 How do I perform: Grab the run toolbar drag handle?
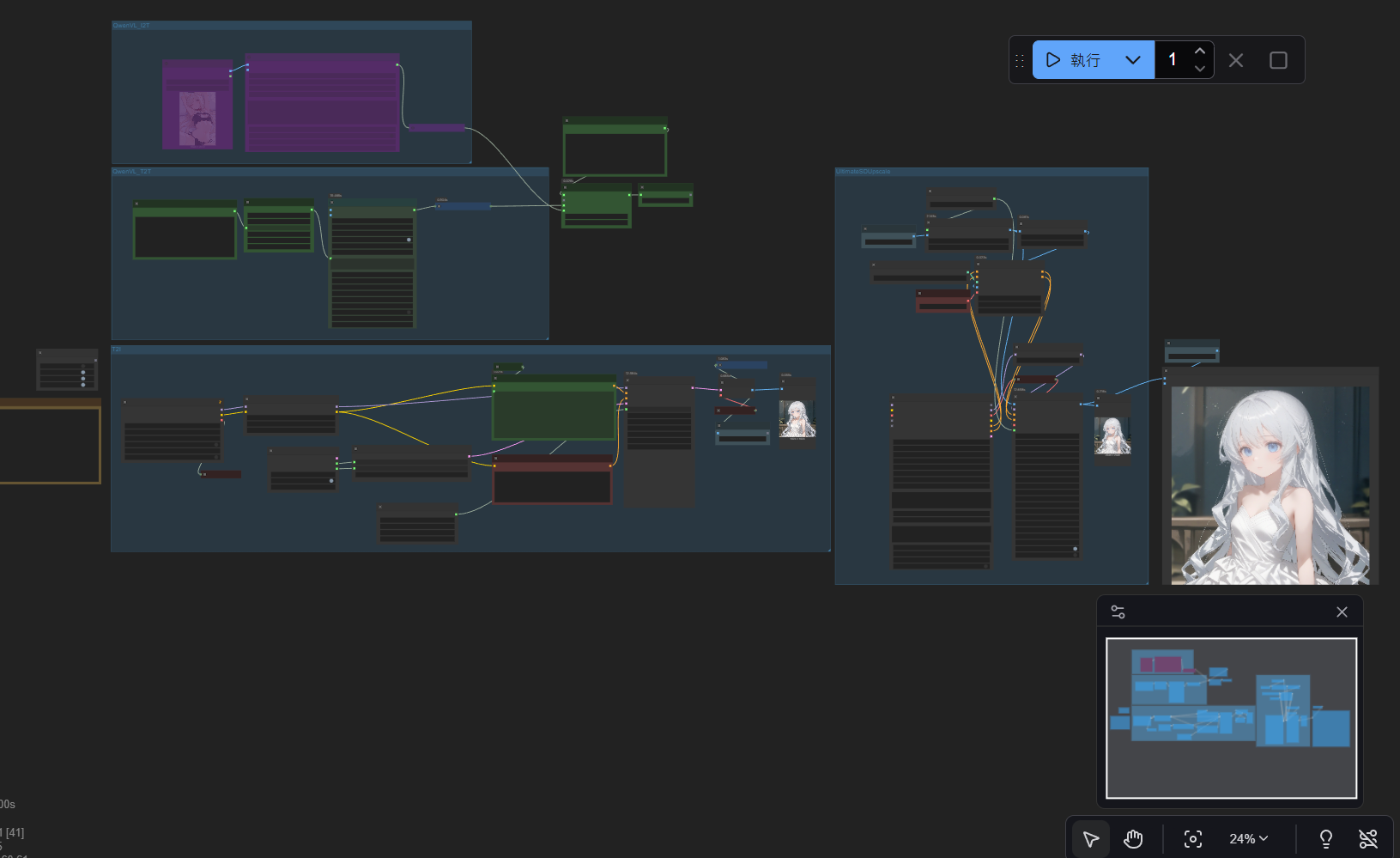point(1020,60)
